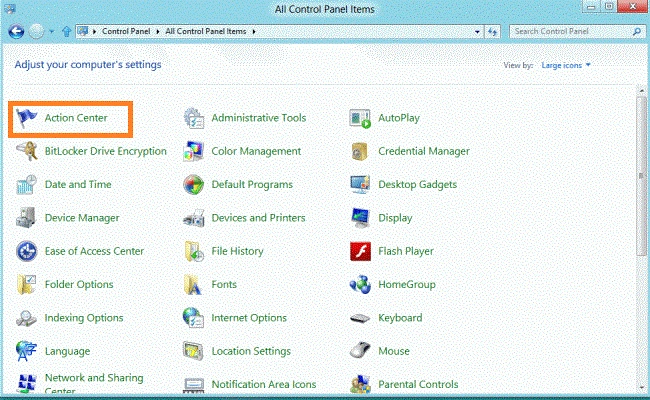Expand the address bar history dropdown arrow
The image size is (650, 400).
(x=477, y=32)
